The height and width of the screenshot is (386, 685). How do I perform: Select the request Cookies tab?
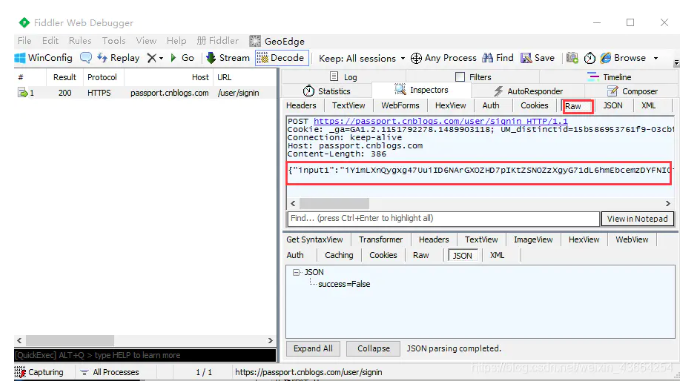coord(534,105)
